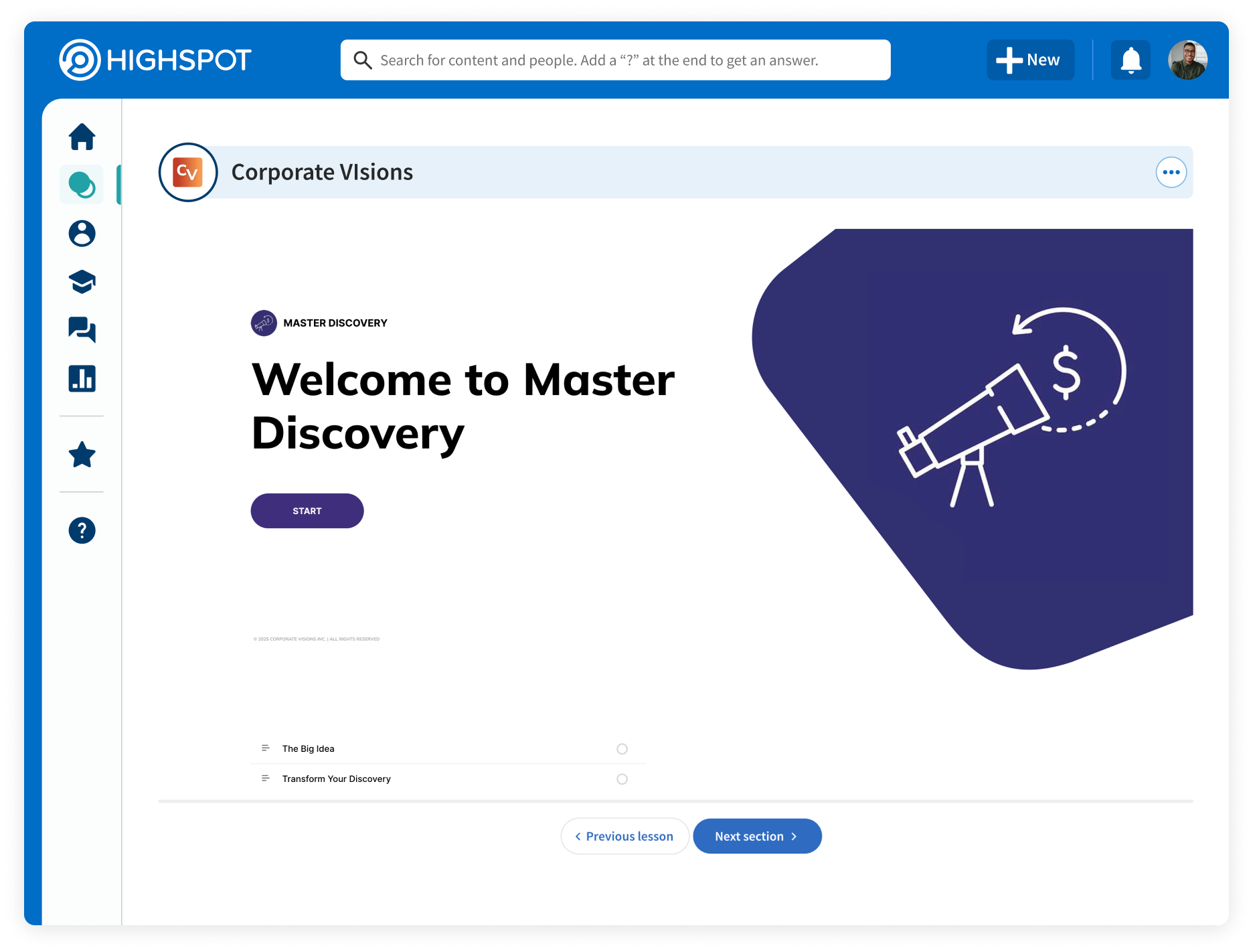This screenshot has height=952, width=1253.
Task: Open the graduation cap training icon
Action: tap(82, 282)
